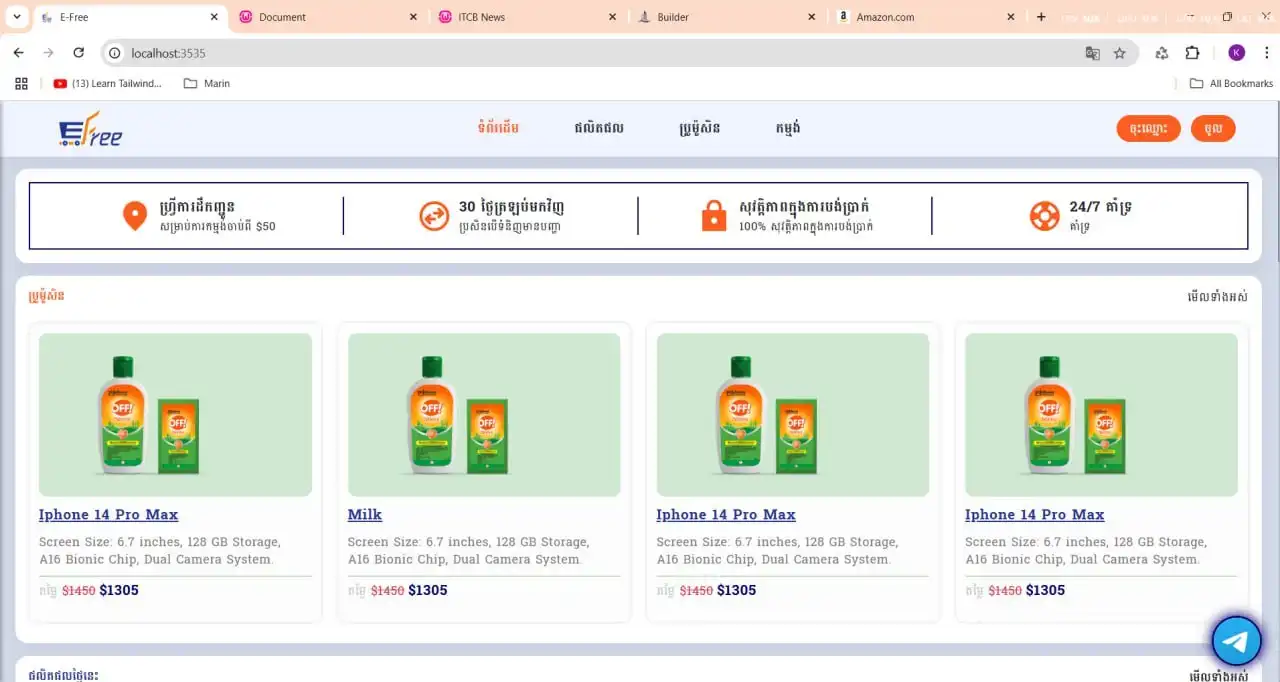Screen dimensions: 1280x682
Task: Click the orange padlock security icon
Action: point(714,215)
